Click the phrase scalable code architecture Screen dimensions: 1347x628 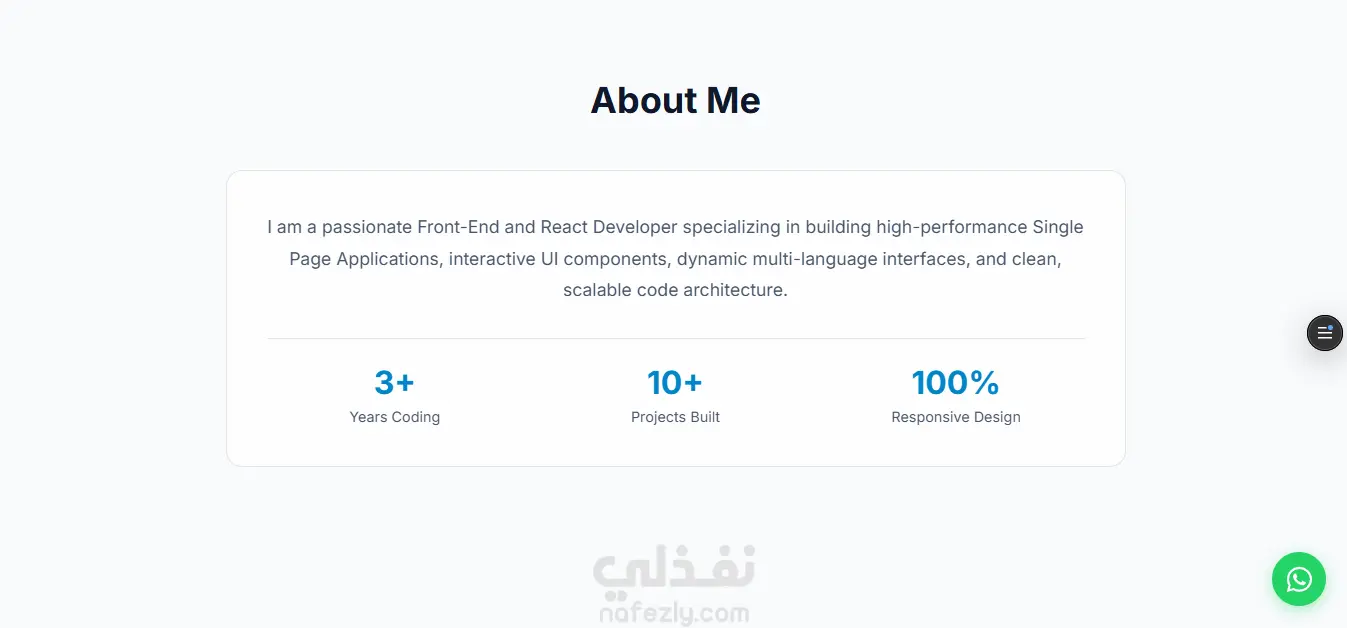(x=675, y=290)
